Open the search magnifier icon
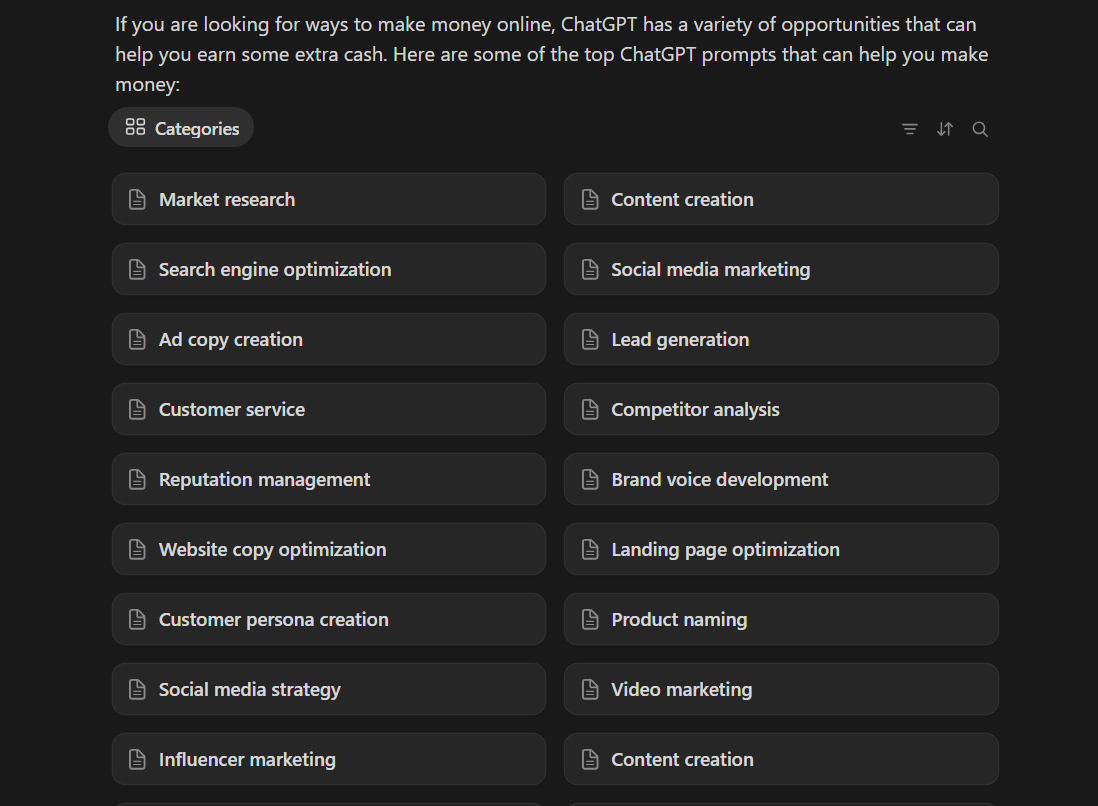This screenshot has height=806, width=1098. click(980, 129)
